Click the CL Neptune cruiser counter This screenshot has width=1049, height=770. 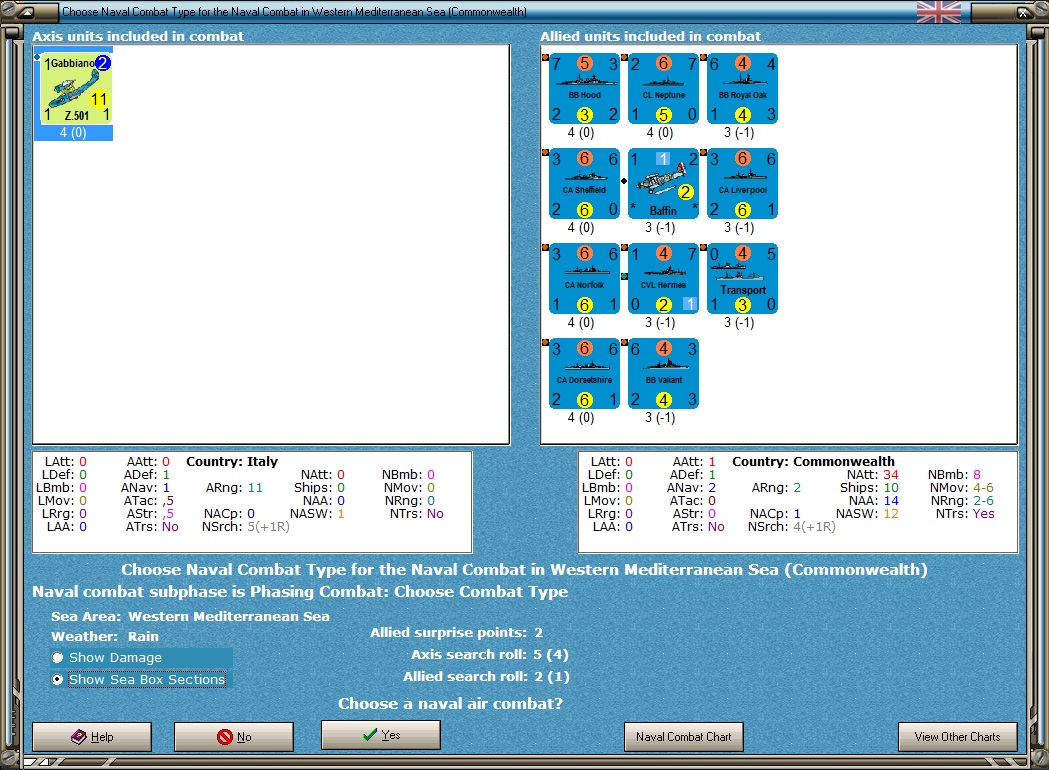pyautogui.click(x=663, y=88)
